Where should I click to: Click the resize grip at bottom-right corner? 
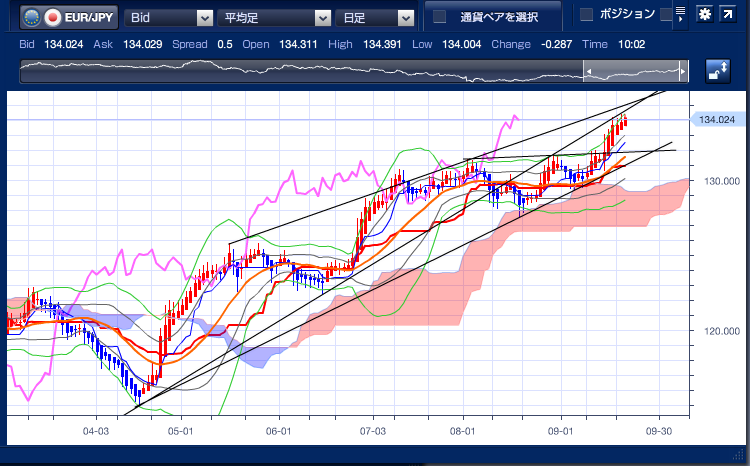click(738, 454)
